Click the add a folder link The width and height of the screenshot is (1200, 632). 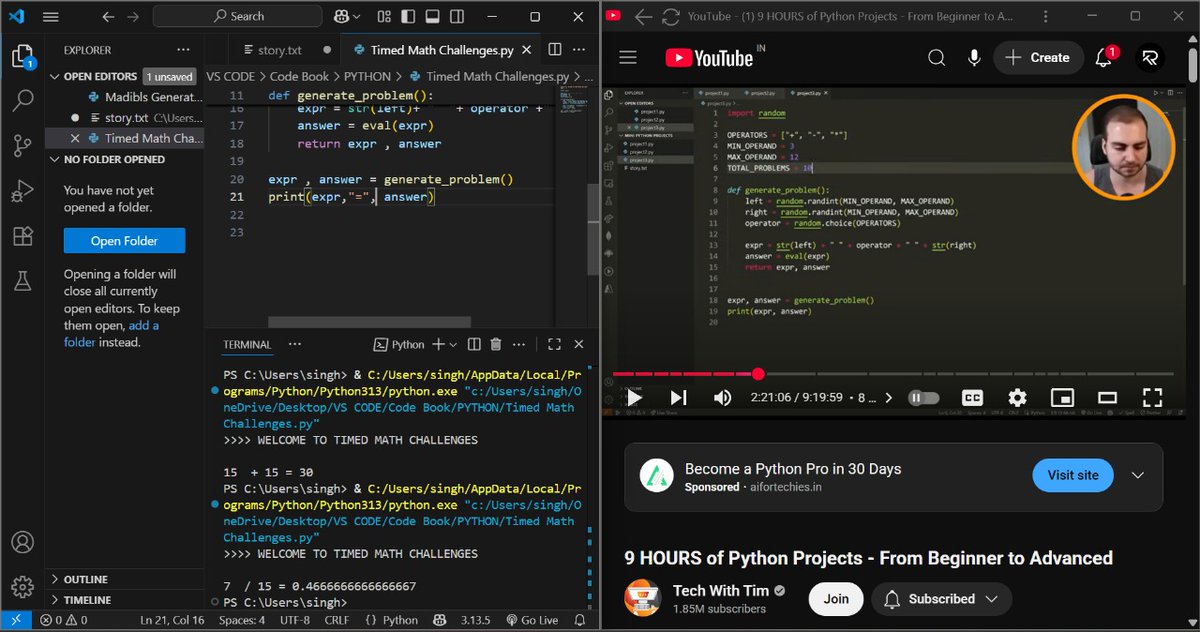[x=111, y=333]
